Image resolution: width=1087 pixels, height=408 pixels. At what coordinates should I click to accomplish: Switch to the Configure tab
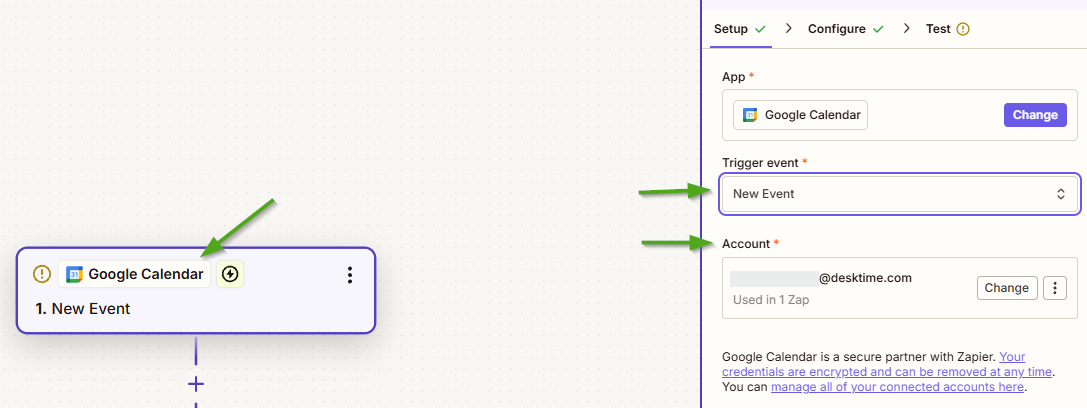[836, 29]
